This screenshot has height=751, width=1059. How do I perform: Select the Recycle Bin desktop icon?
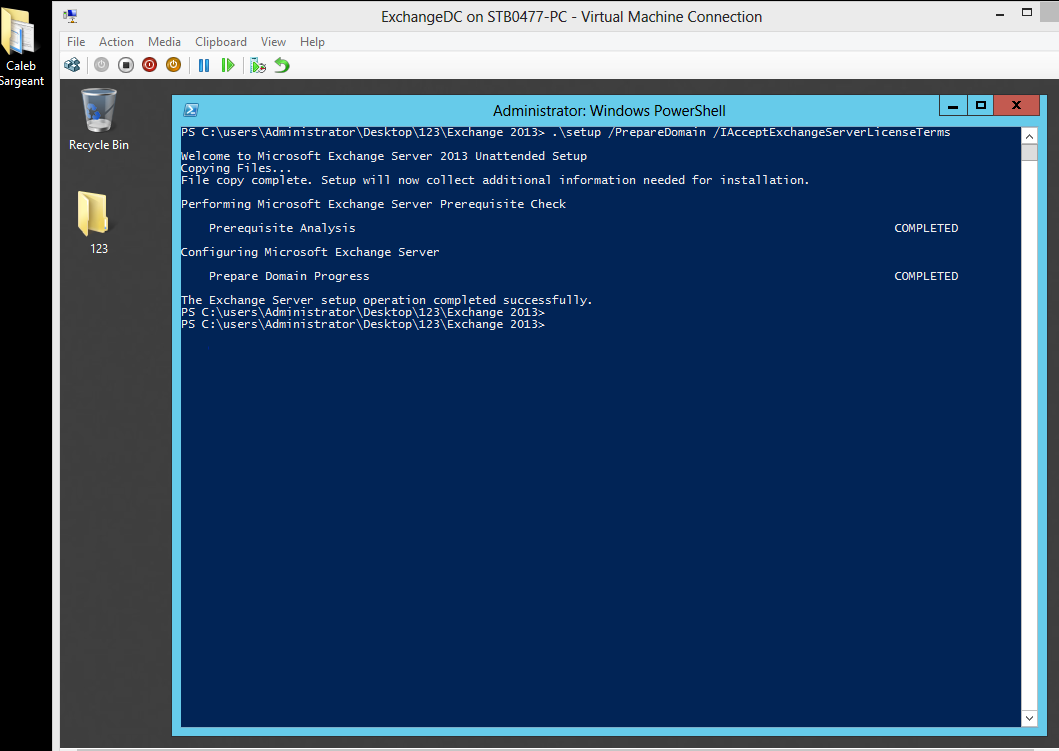pos(99,120)
